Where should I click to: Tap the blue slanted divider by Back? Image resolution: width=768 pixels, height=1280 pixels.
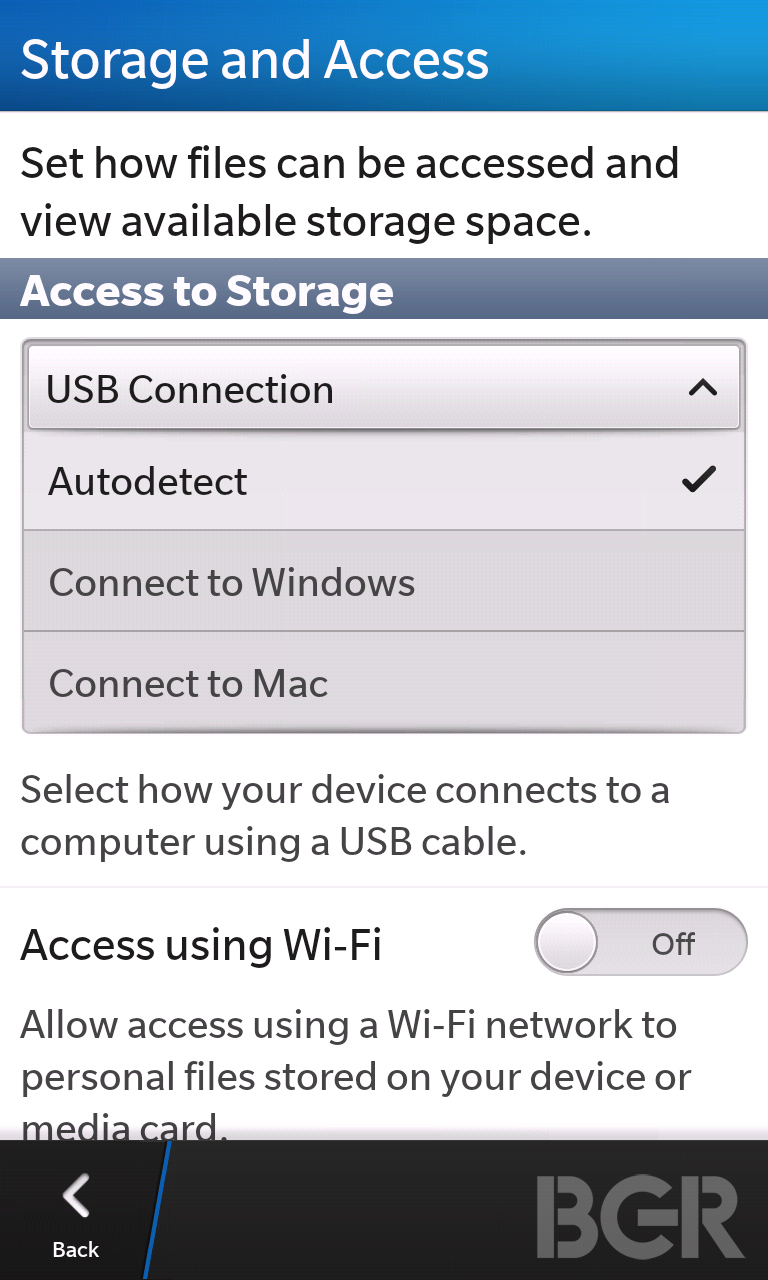157,1210
